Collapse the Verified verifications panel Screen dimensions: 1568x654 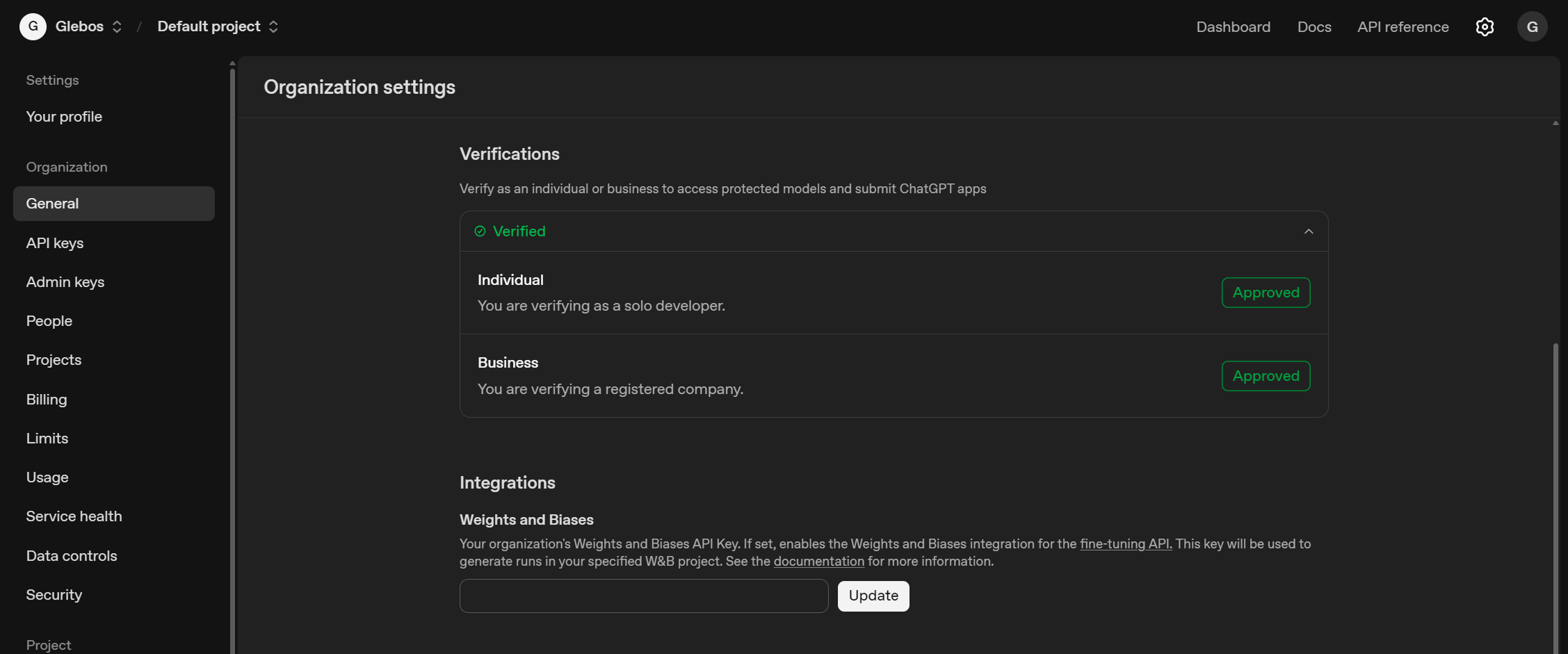tap(1308, 231)
